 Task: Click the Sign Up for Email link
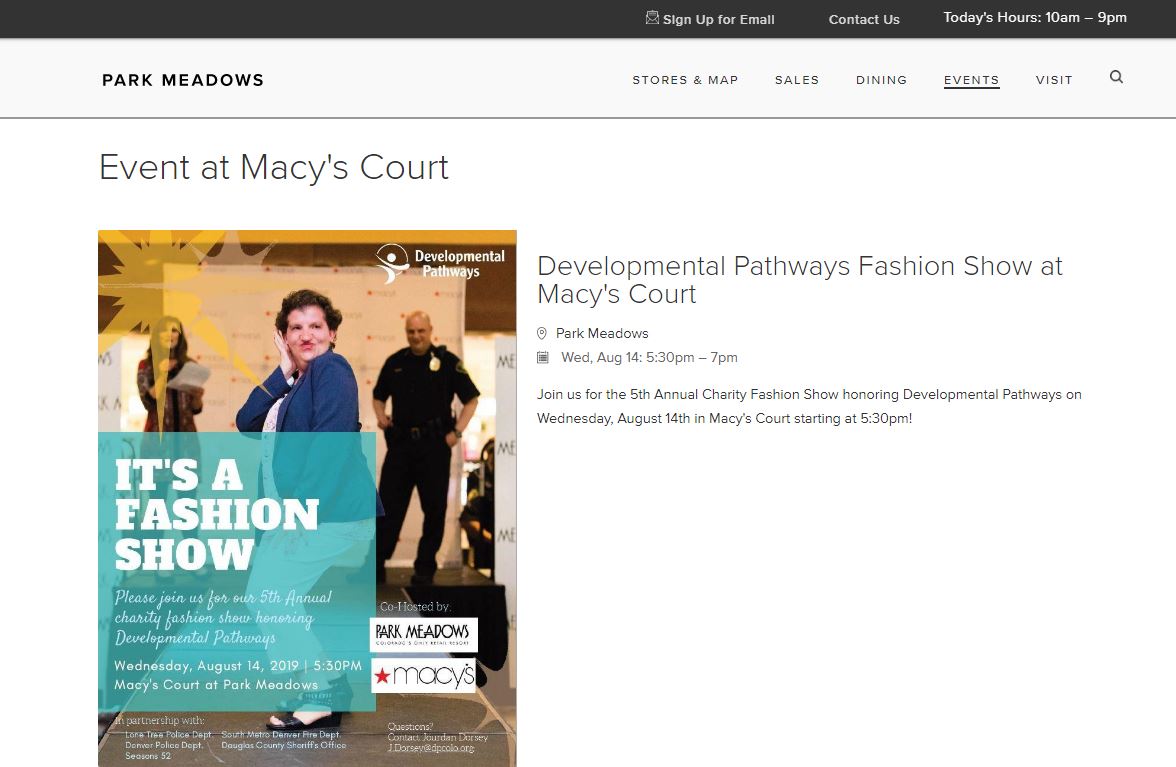pyautogui.click(x=718, y=19)
